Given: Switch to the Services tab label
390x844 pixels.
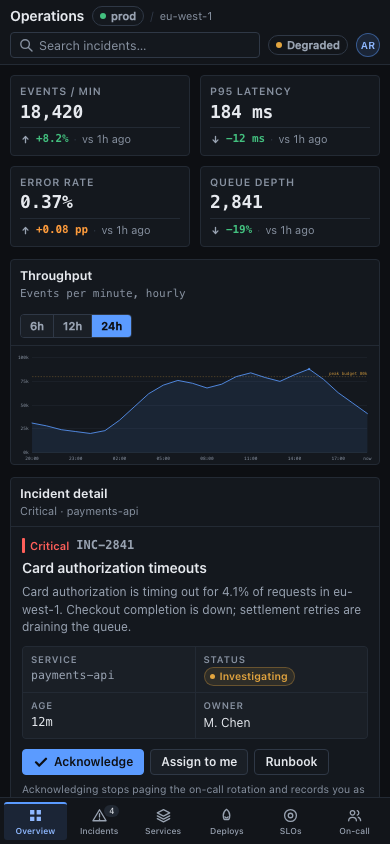Looking at the screenshot, I should (x=163, y=831).
